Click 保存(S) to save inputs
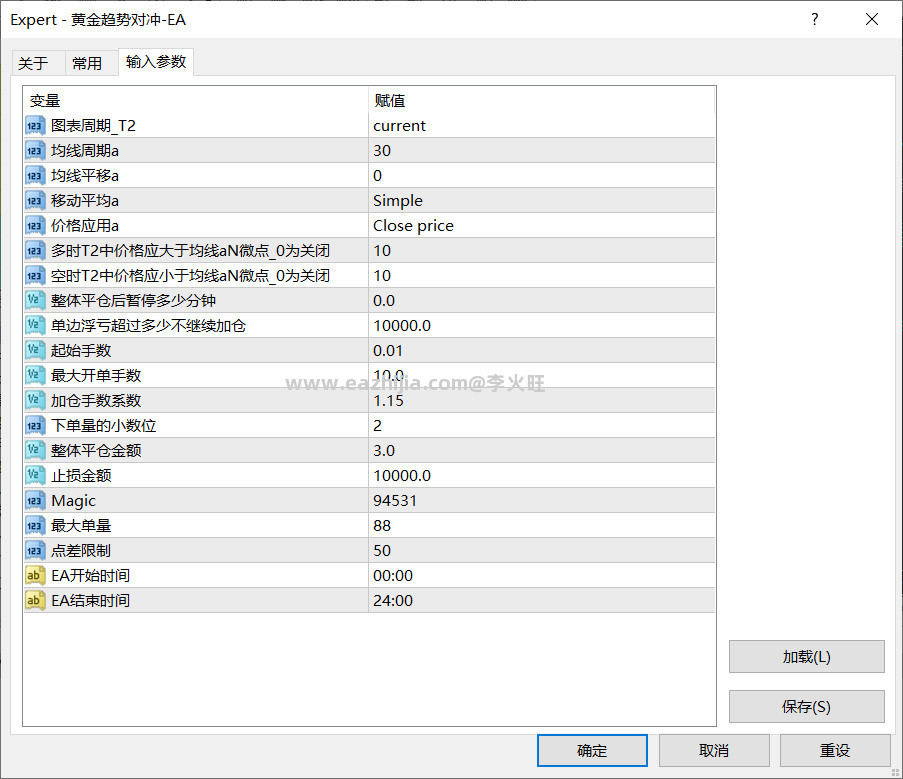The height and width of the screenshot is (779, 903). (806, 706)
